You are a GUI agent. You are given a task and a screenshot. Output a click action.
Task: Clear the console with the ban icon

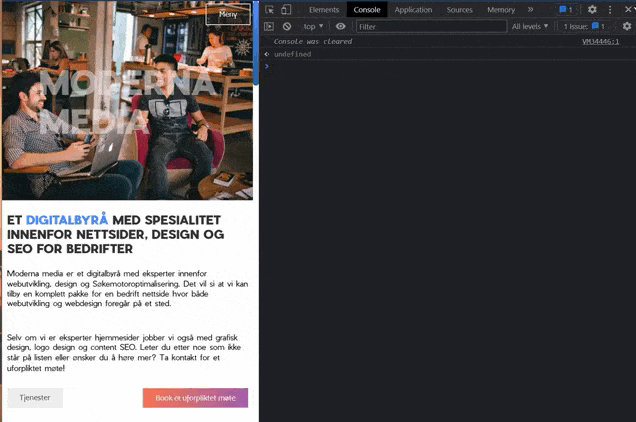[287, 26]
